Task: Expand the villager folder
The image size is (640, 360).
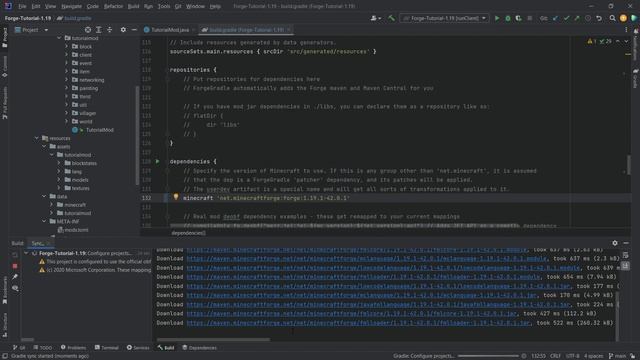Action: click(67, 113)
